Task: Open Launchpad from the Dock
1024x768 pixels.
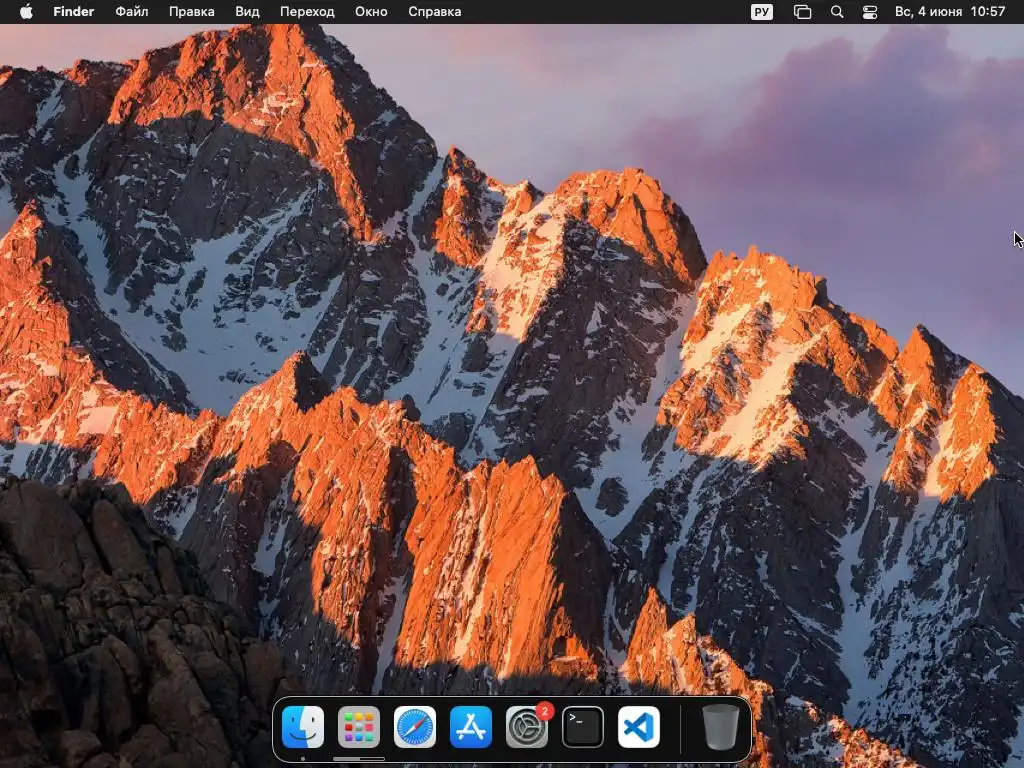Action: (359, 727)
